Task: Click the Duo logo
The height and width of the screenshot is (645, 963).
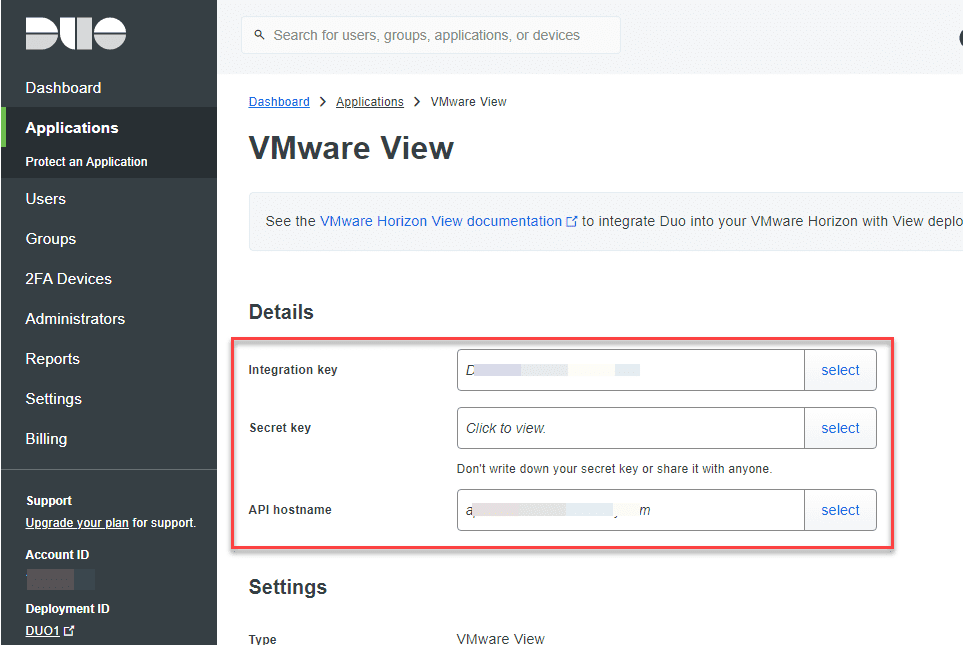Action: [x=75, y=33]
